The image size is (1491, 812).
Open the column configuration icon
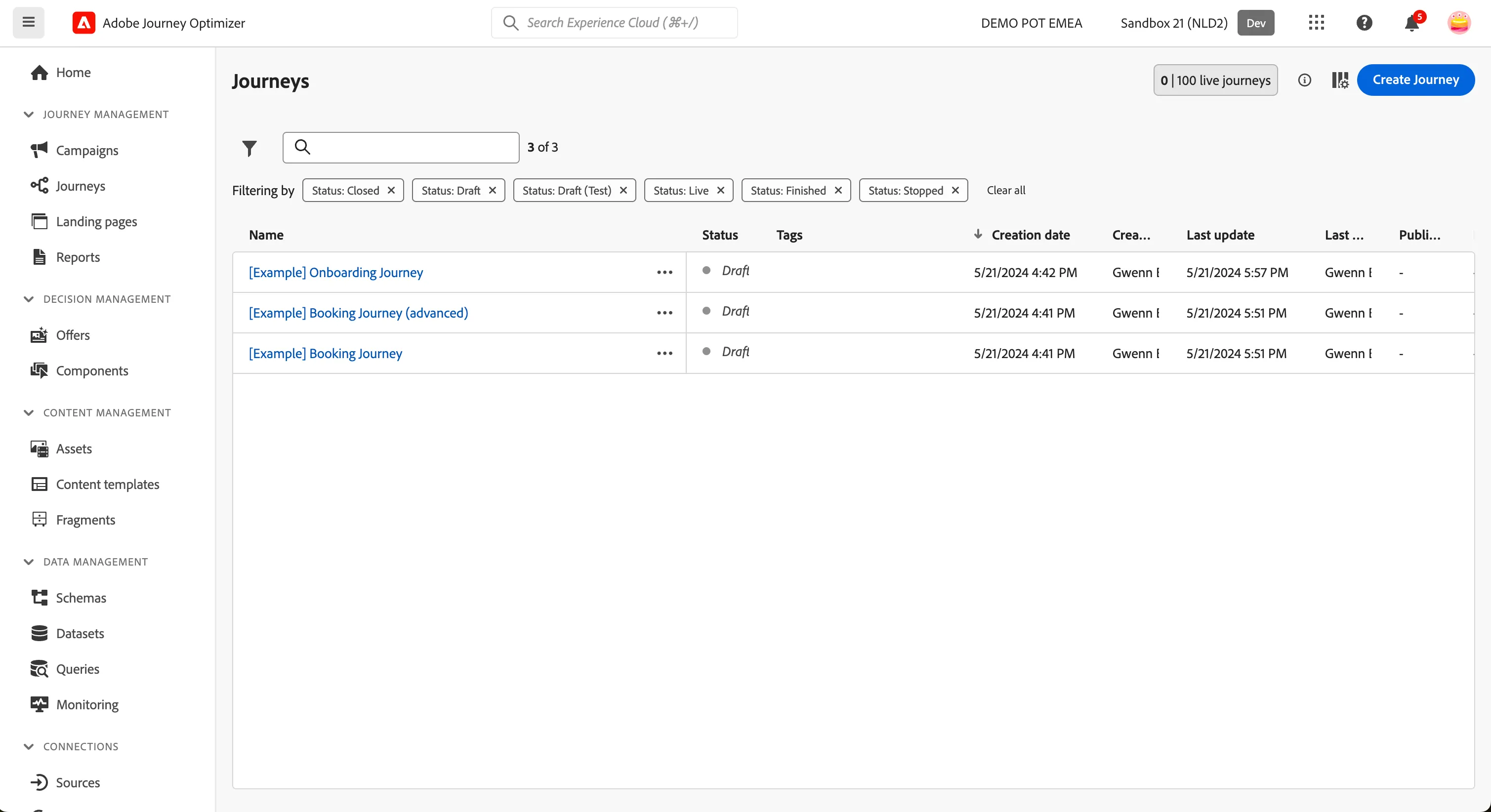(x=1340, y=80)
